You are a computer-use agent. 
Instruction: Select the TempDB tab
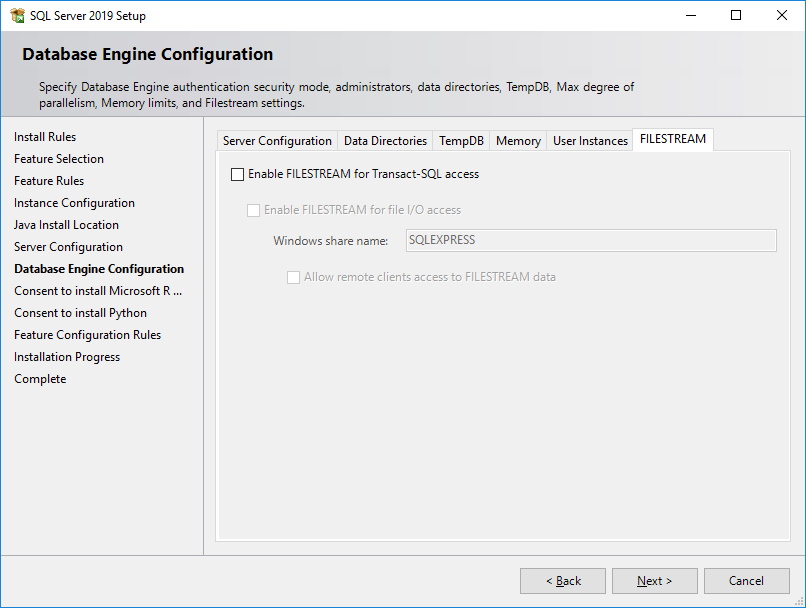point(461,141)
